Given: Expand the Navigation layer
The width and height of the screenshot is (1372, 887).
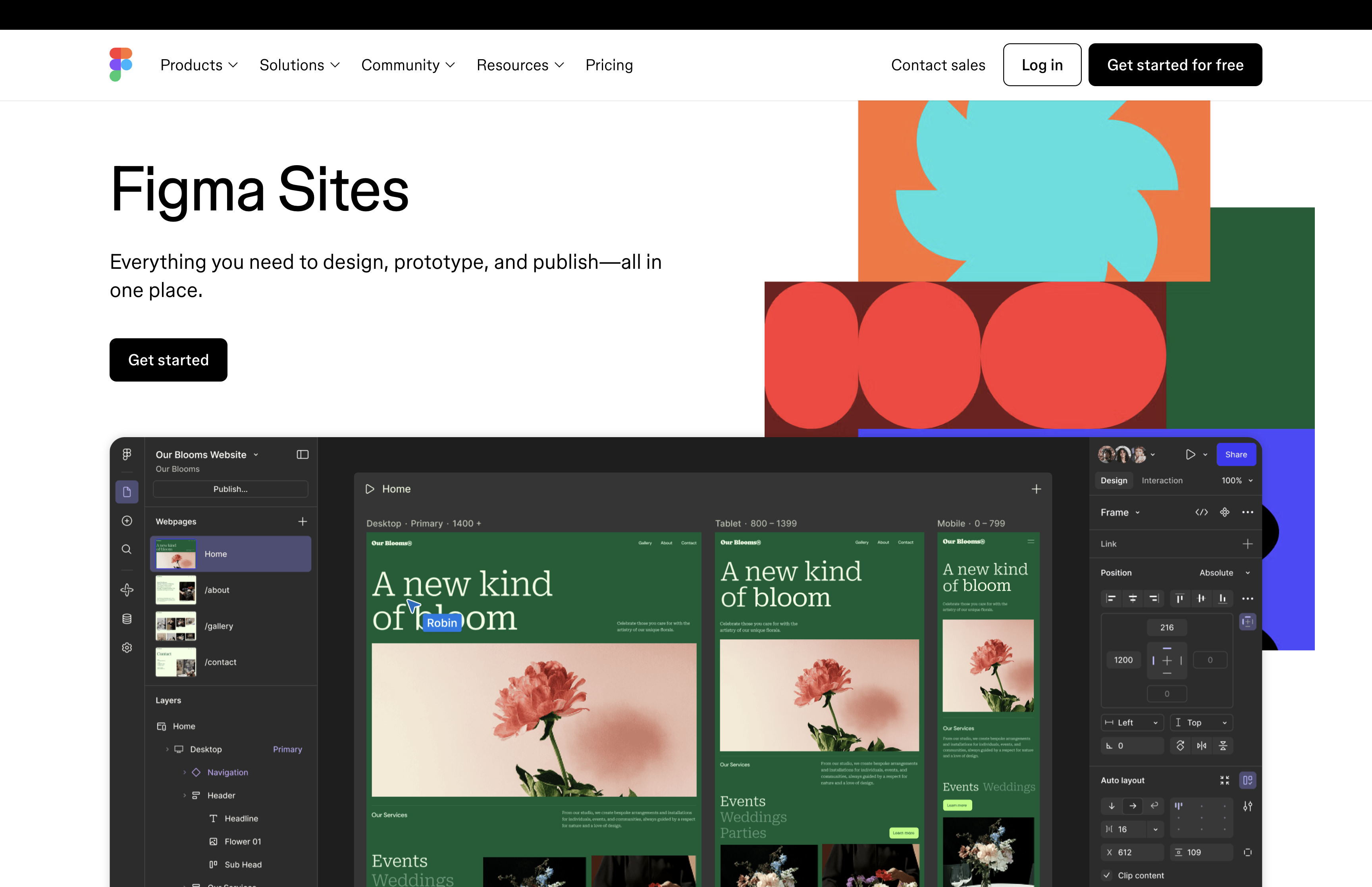Looking at the screenshot, I should coord(185,772).
